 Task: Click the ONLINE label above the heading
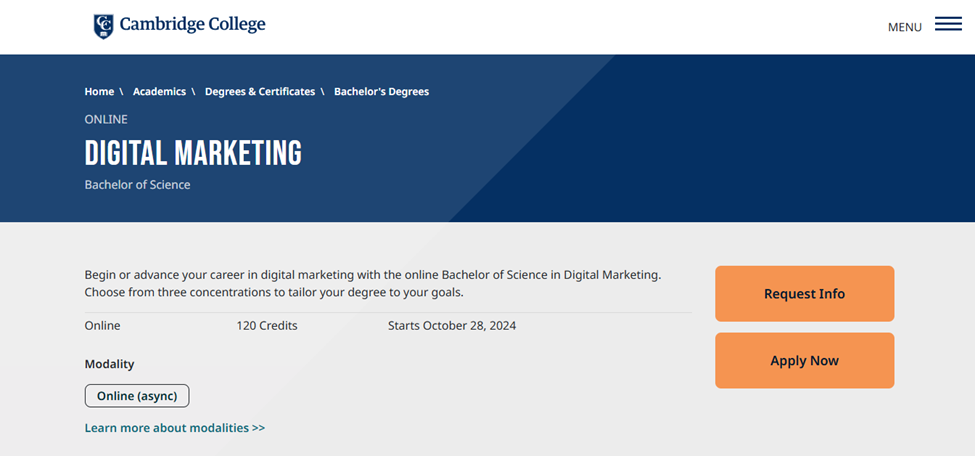click(x=106, y=119)
